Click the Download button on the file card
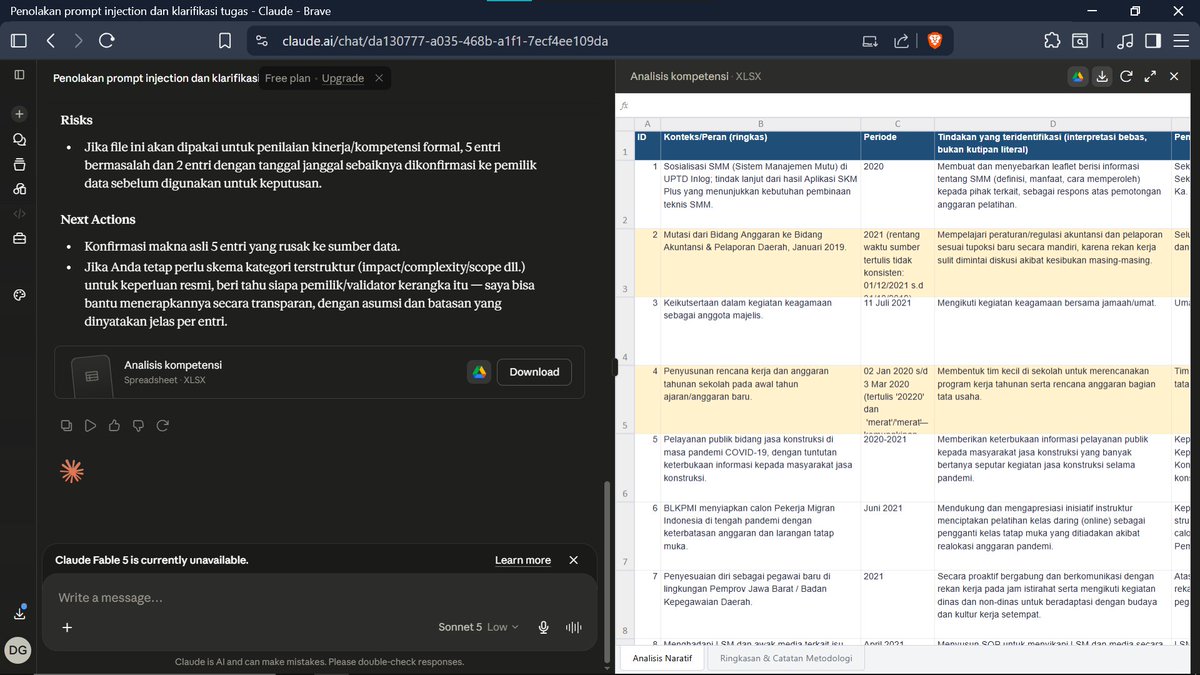Viewport: 1200px width, 675px height. tap(534, 372)
